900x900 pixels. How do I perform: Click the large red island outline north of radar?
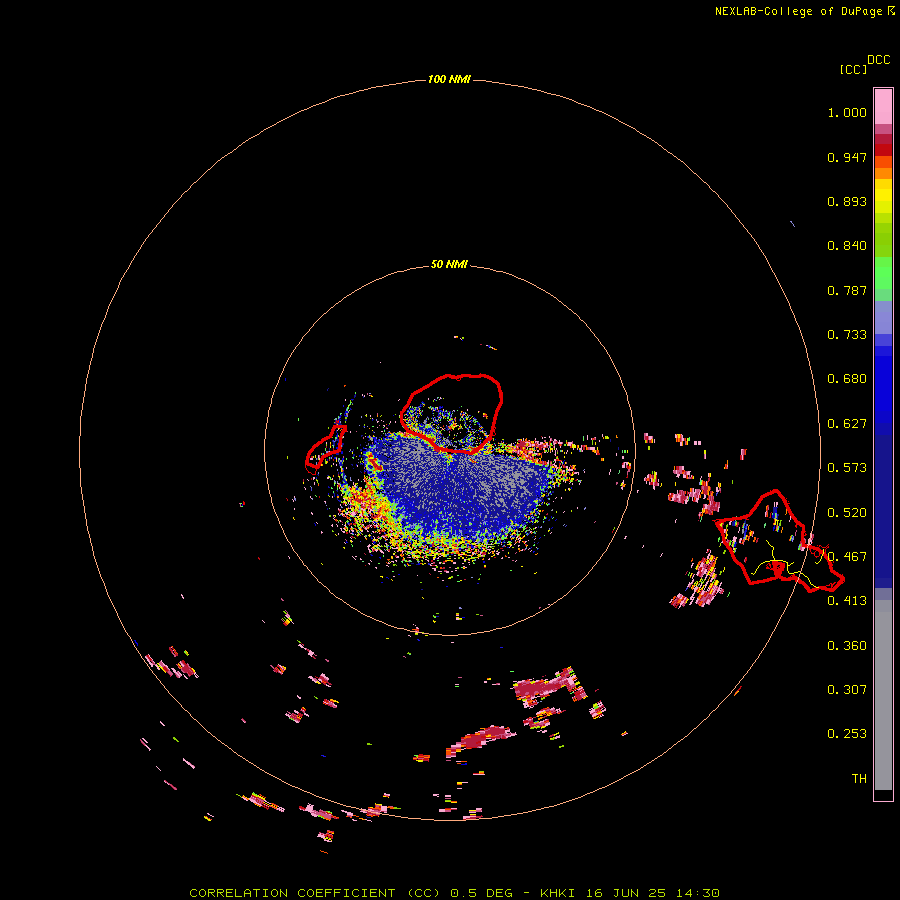click(452, 413)
